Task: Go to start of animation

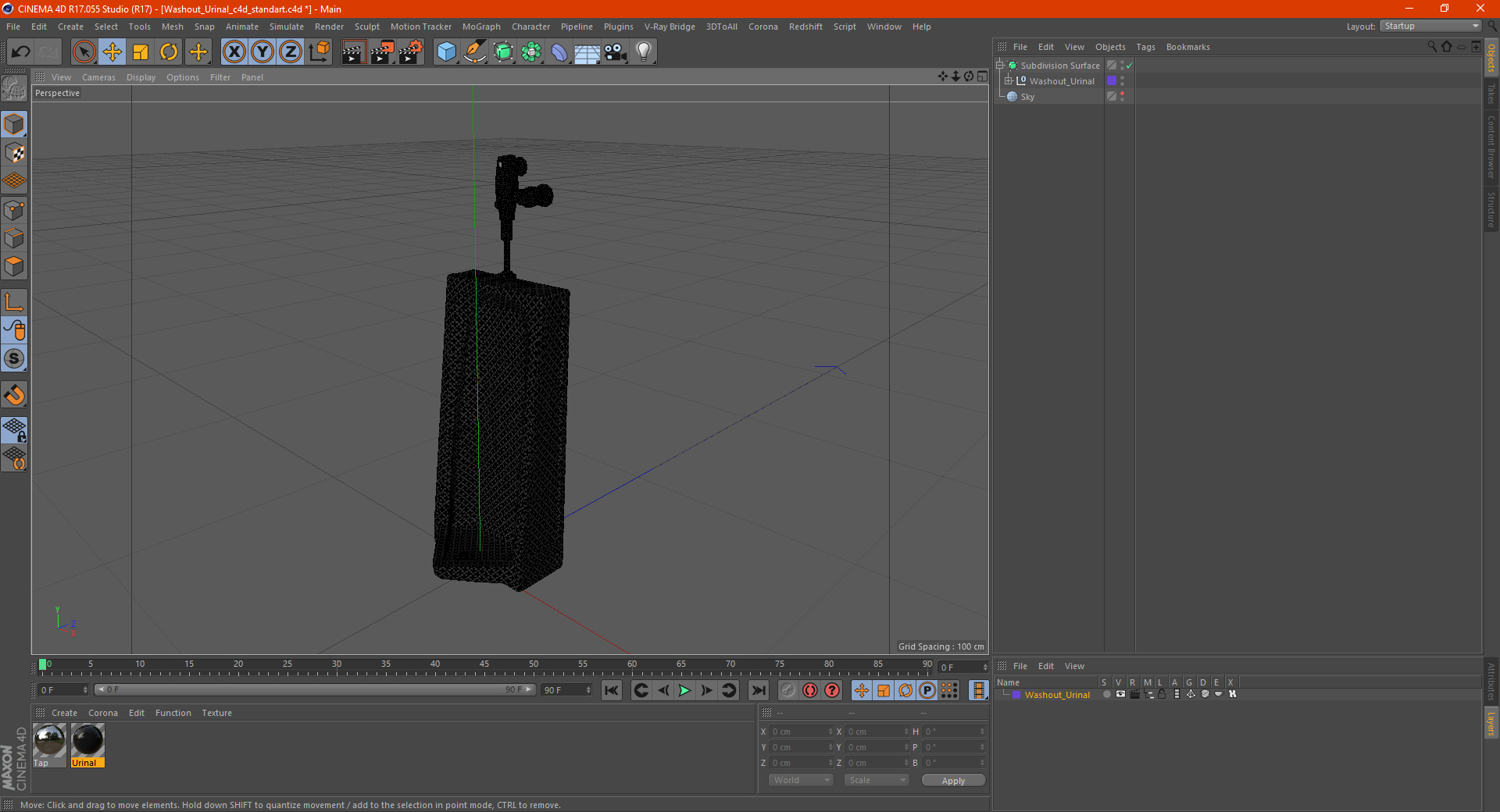Action: pos(612,690)
